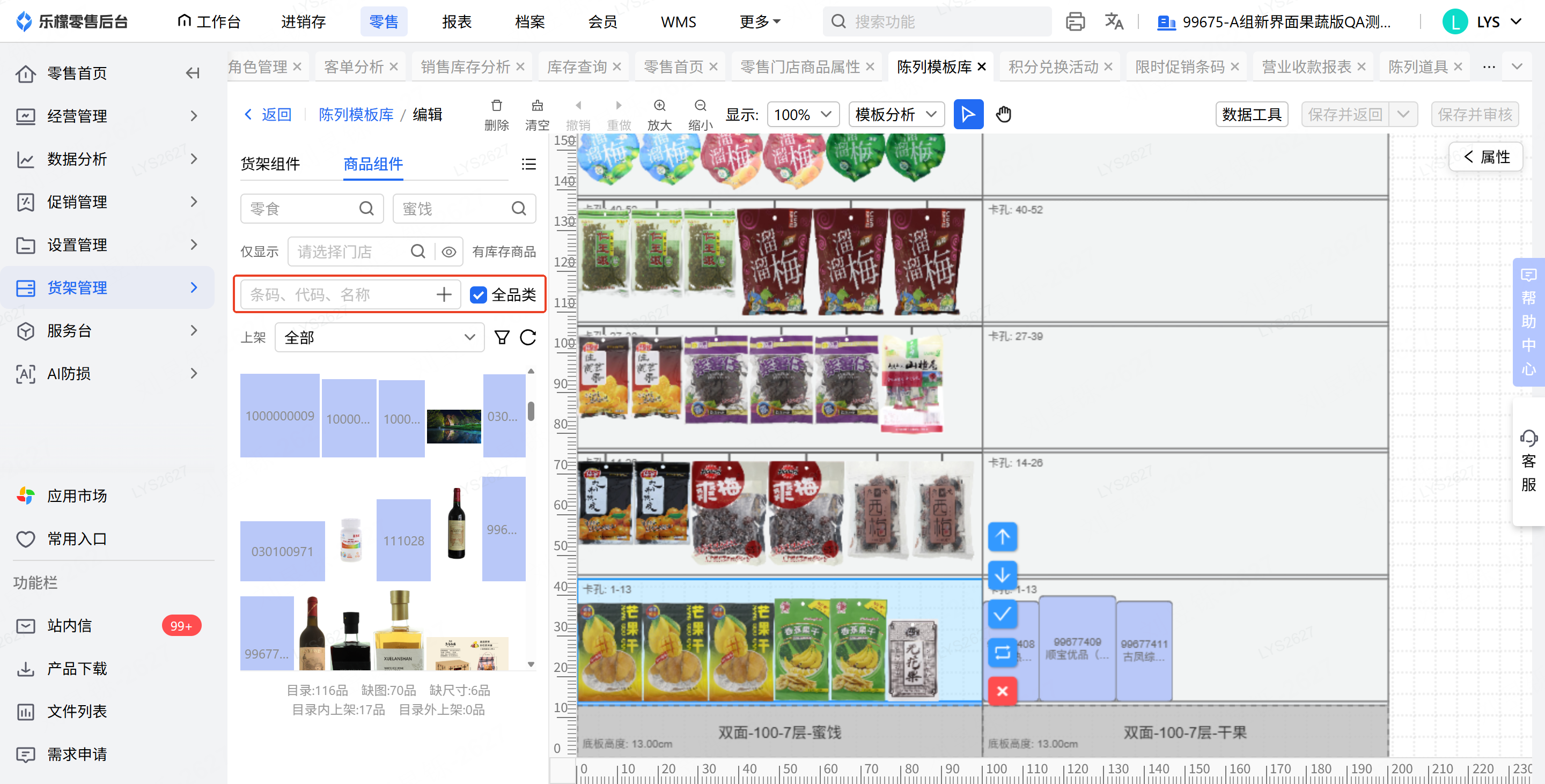The width and height of the screenshot is (1545, 784).
Task: Toggle the product list view icon
Action: 528,164
